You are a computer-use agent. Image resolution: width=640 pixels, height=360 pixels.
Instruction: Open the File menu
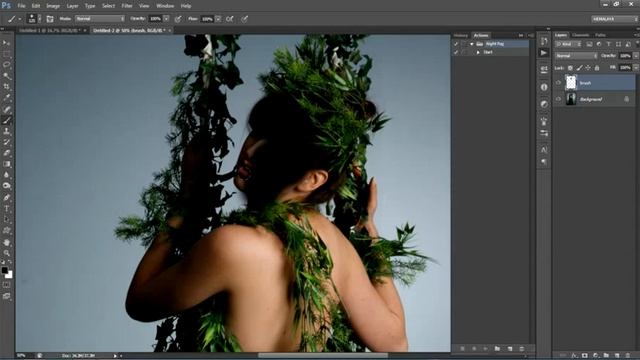pos(21,6)
